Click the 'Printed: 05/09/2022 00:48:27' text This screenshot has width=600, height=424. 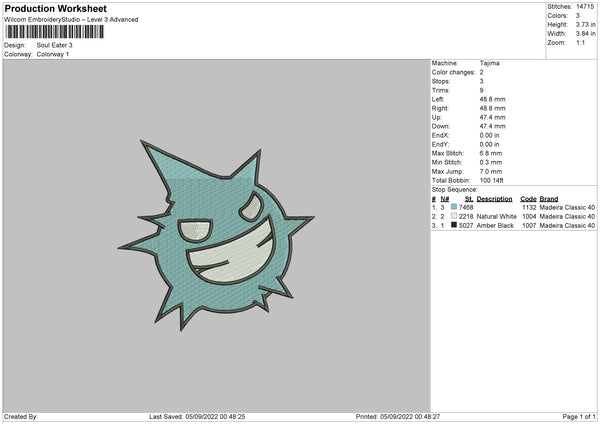click(x=398, y=417)
